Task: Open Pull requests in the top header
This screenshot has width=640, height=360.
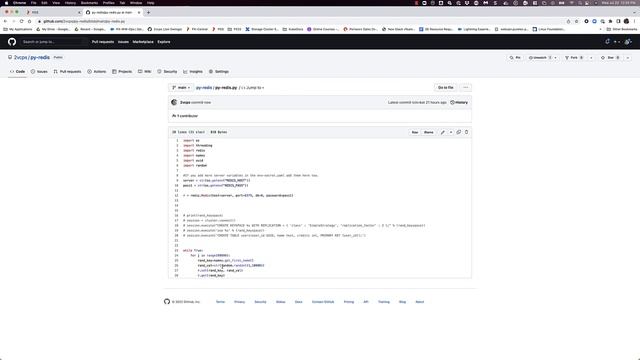Action: point(103,42)
